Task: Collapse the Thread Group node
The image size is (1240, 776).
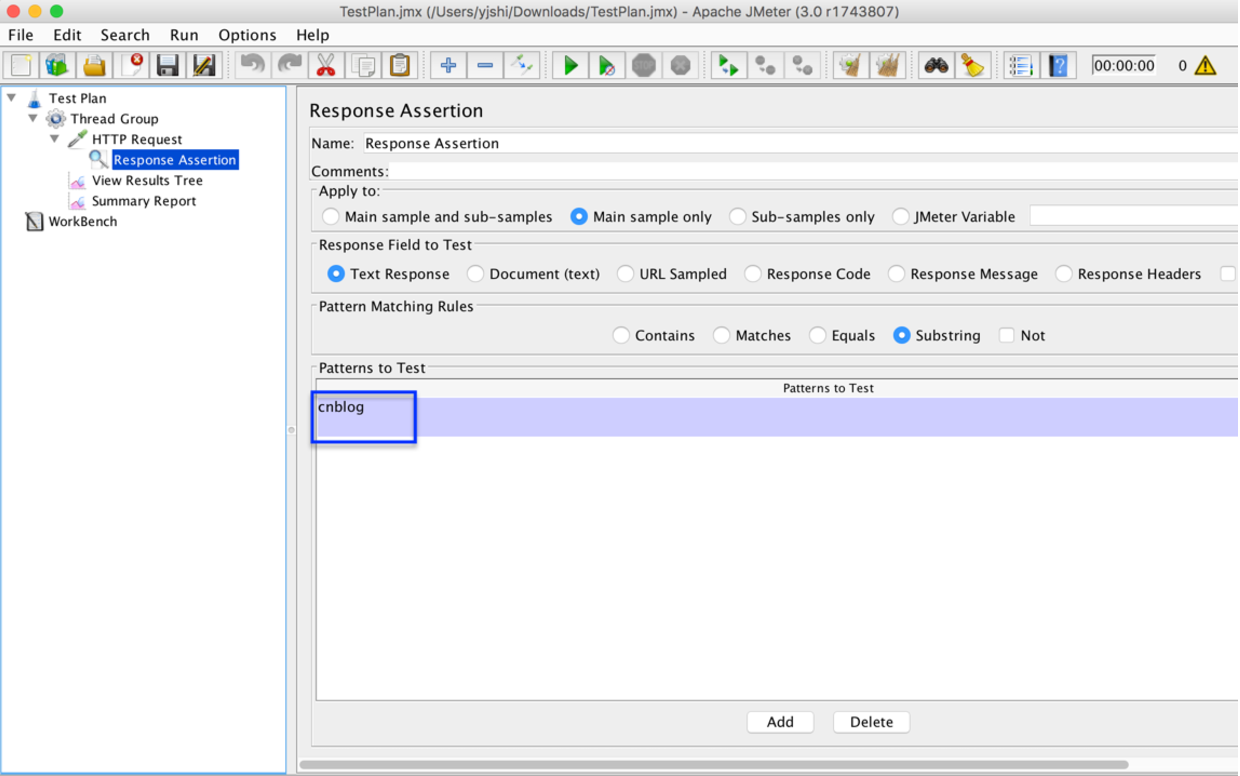Action: click(33, 119)
